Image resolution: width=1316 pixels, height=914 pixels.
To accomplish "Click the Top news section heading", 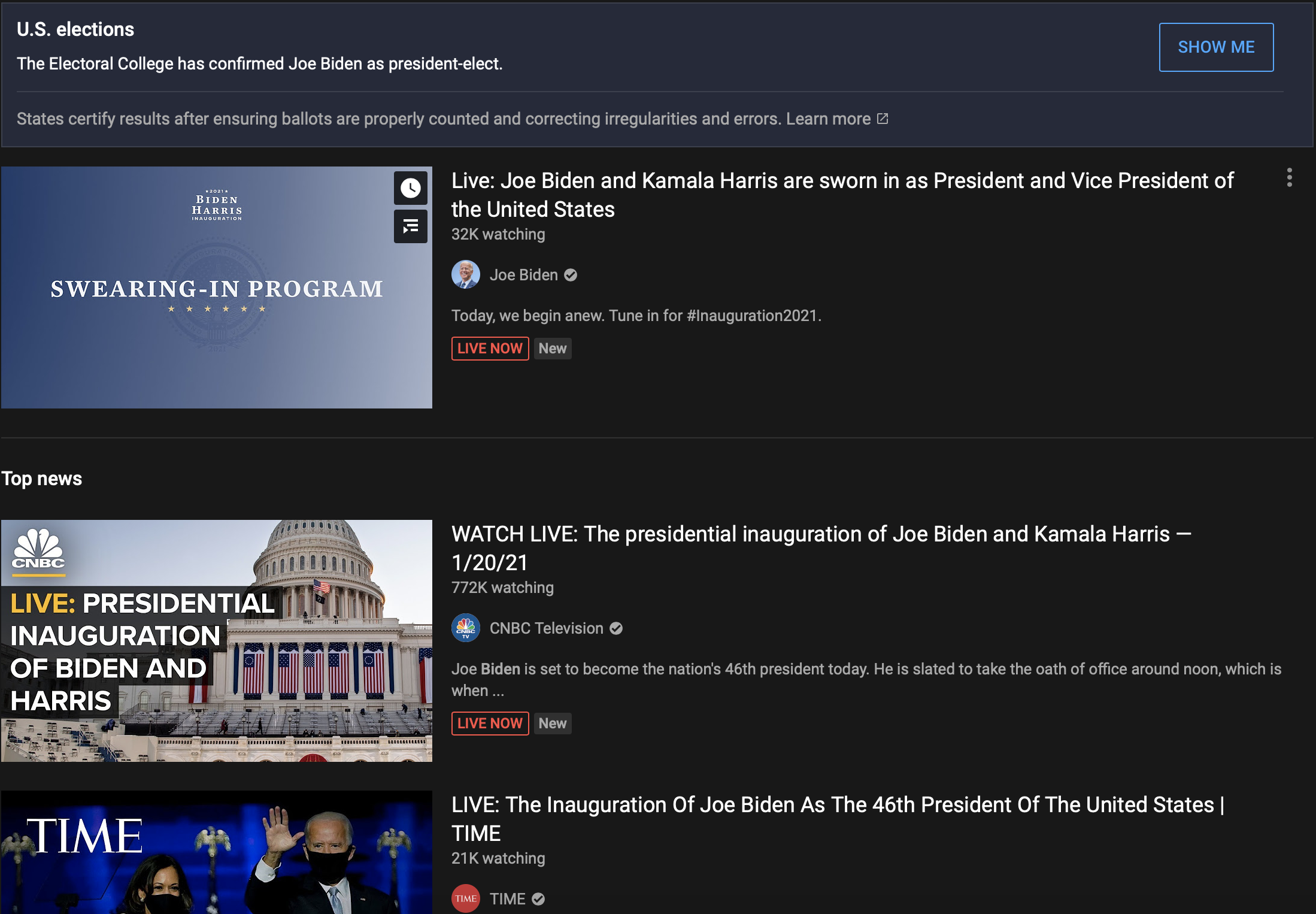I will [41, 479].
